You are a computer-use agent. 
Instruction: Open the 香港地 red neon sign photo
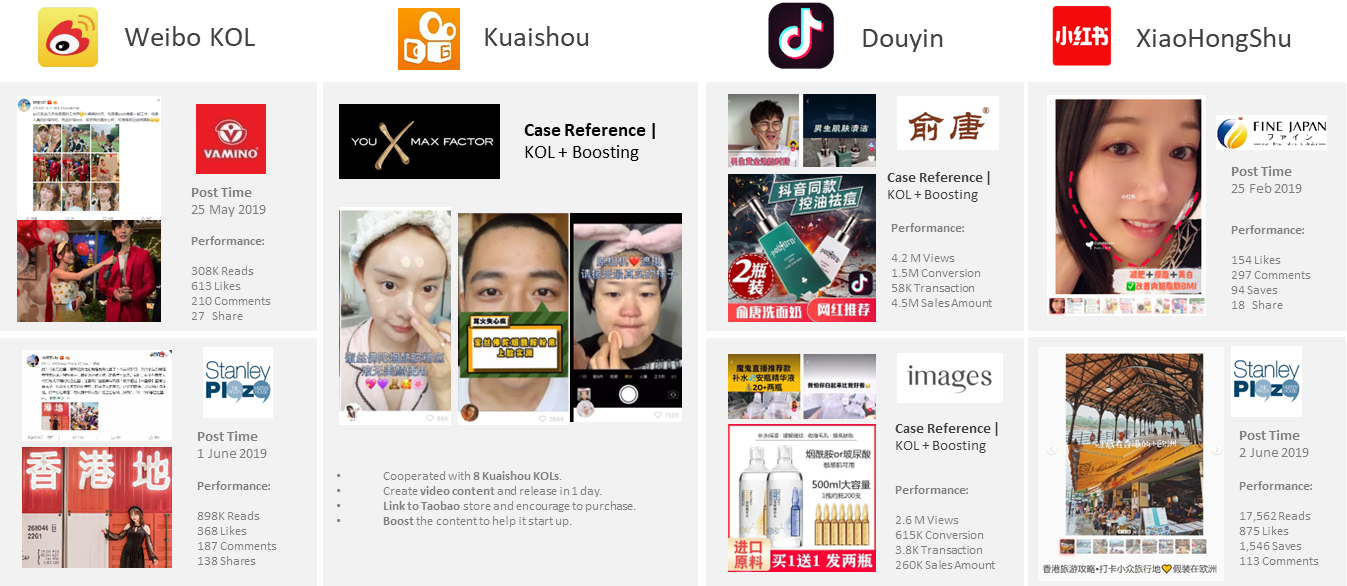[97, 508]
